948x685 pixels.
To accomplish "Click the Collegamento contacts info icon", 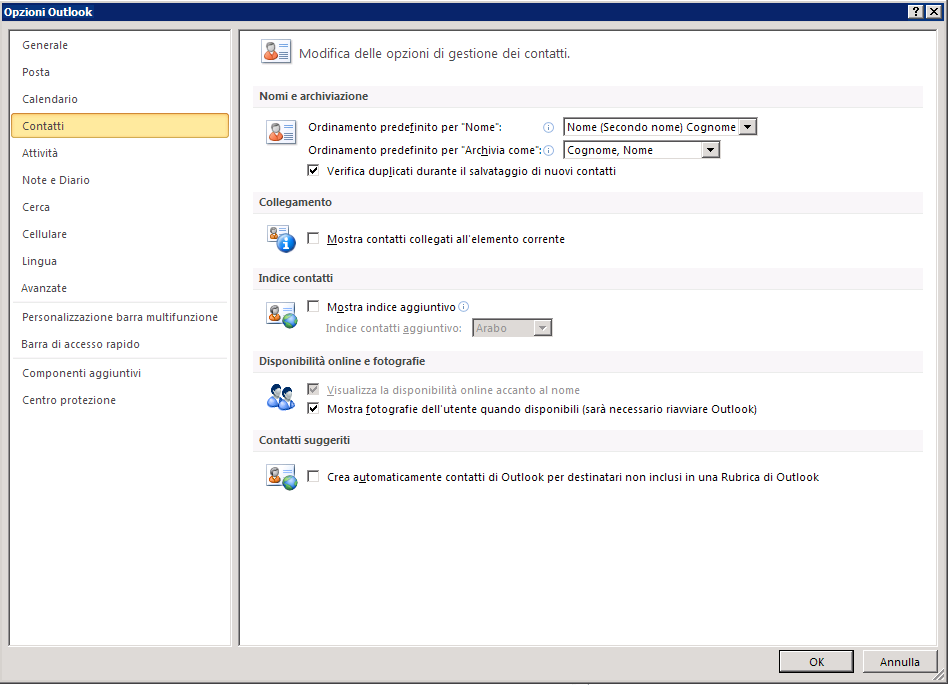I will point(281,239).
